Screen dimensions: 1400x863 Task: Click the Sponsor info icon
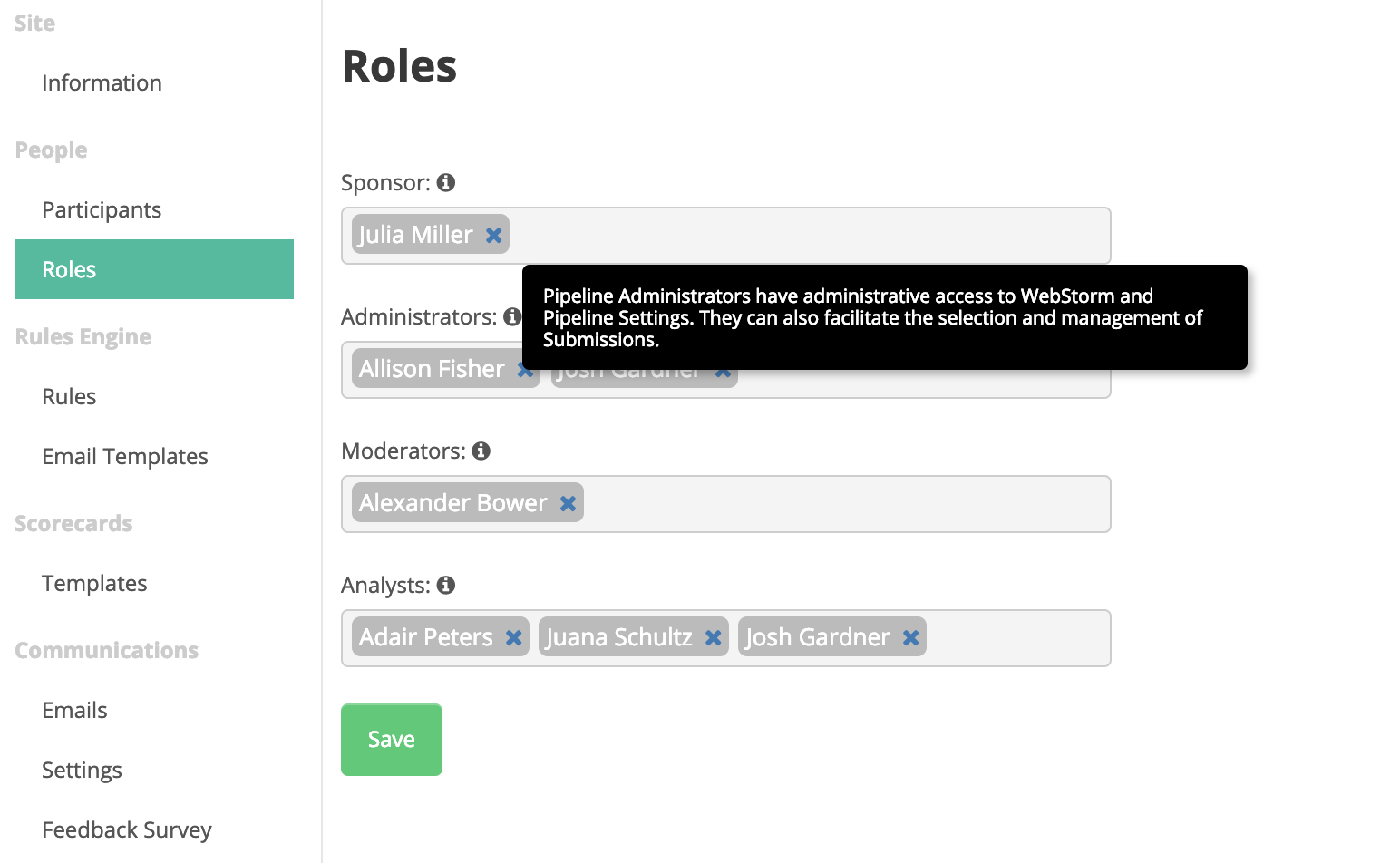click(x=445, y=182)
